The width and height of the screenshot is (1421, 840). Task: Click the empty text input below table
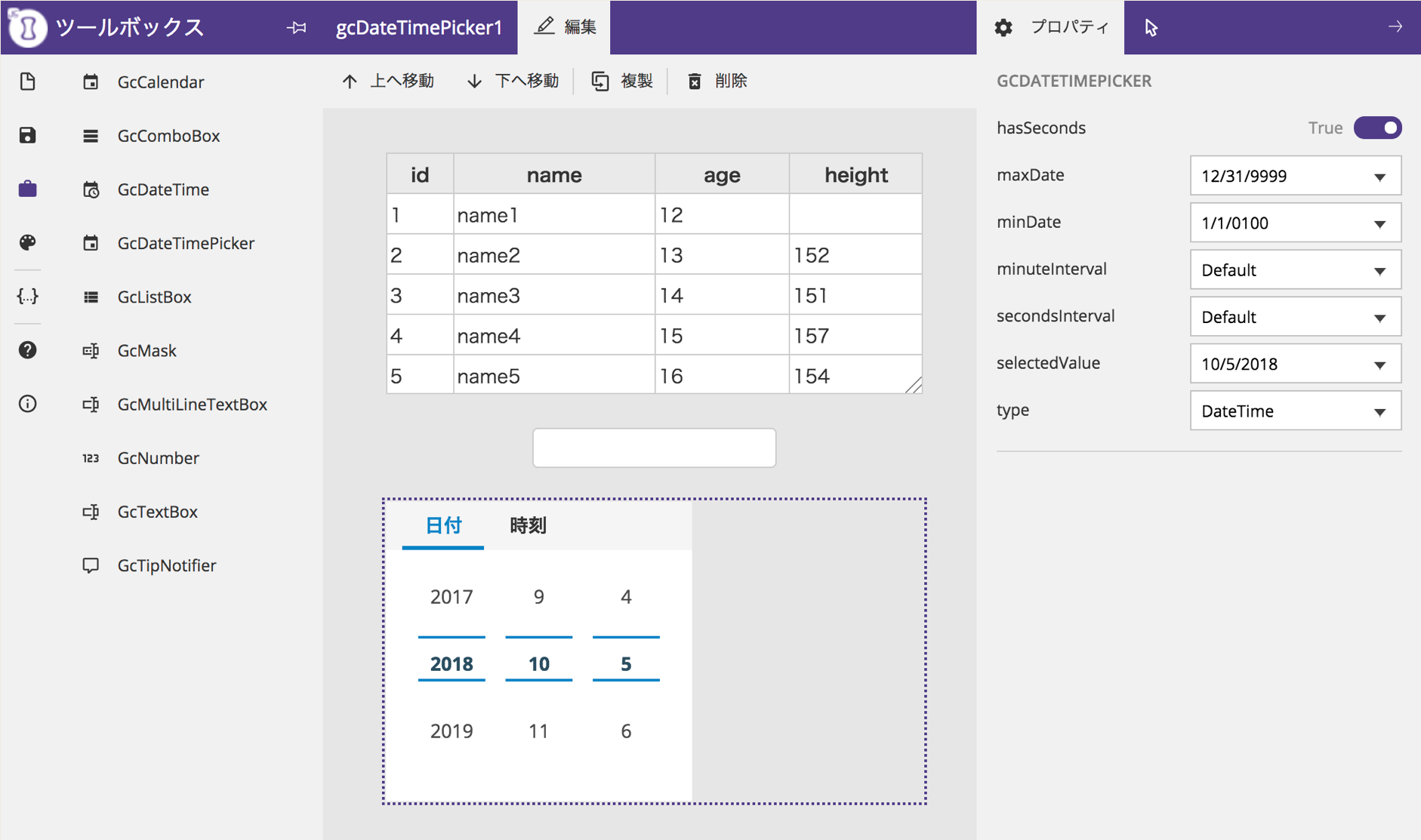tap(655, 448)
